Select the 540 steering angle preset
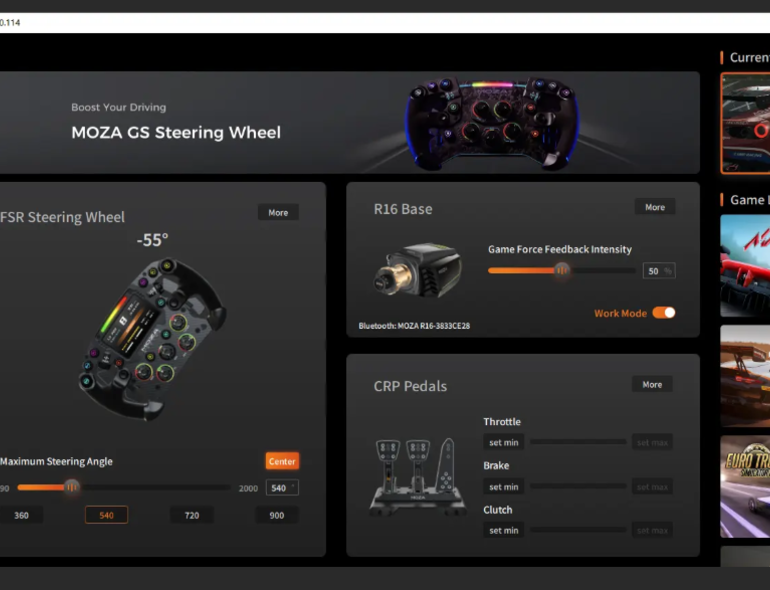 [x=106, y=515]
